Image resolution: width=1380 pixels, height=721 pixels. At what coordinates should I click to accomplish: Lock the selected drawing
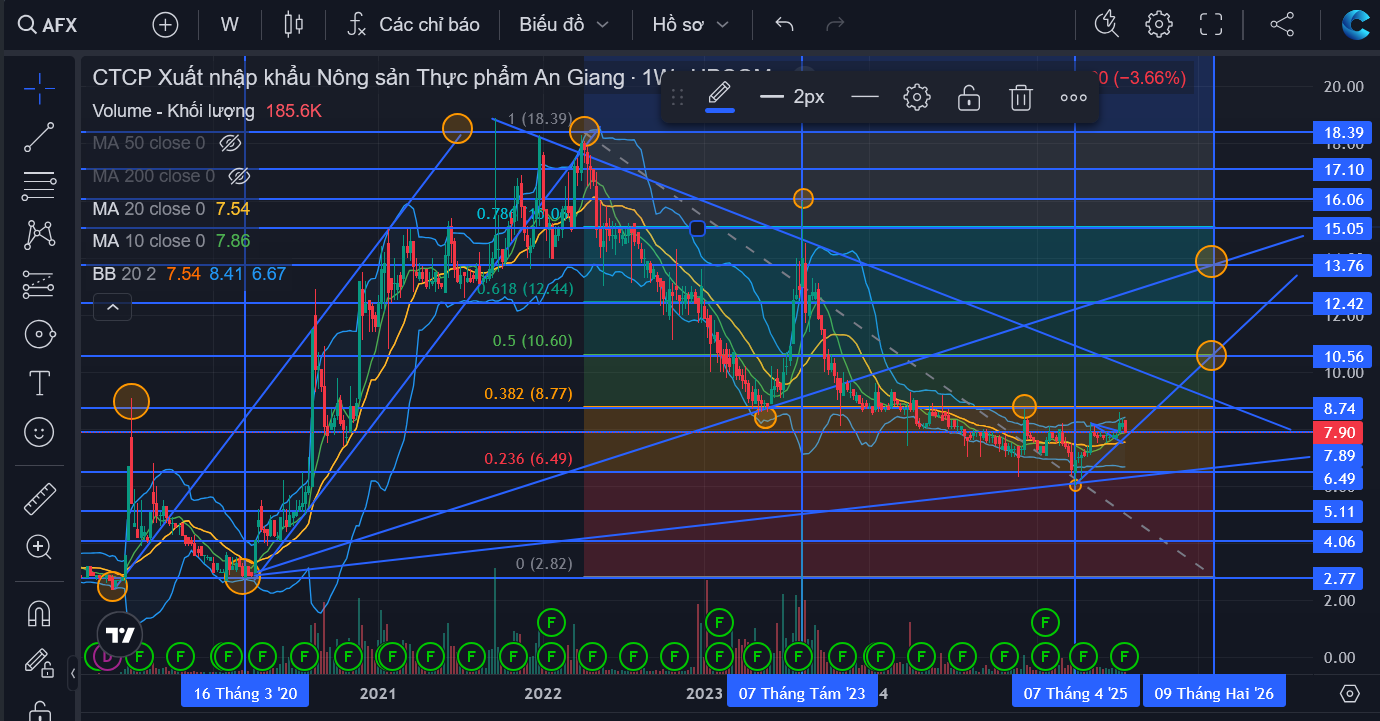point(968,97)
